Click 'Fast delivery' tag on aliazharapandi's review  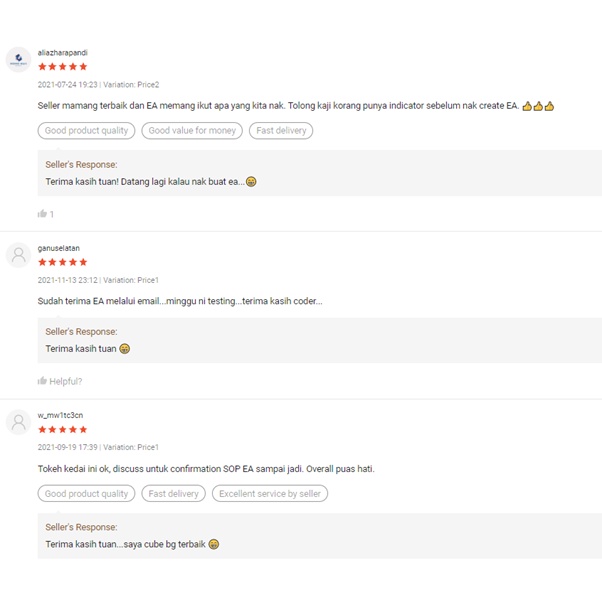281,131
